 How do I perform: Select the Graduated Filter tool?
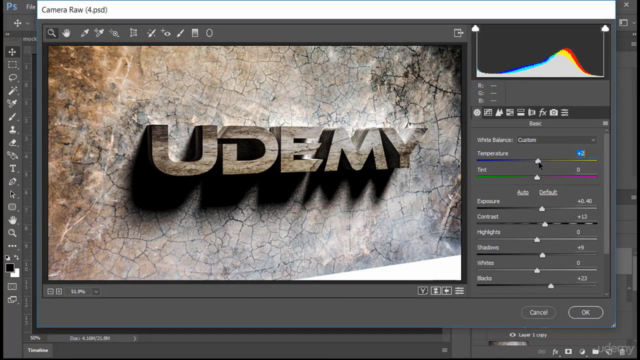[x=195, y=33]
